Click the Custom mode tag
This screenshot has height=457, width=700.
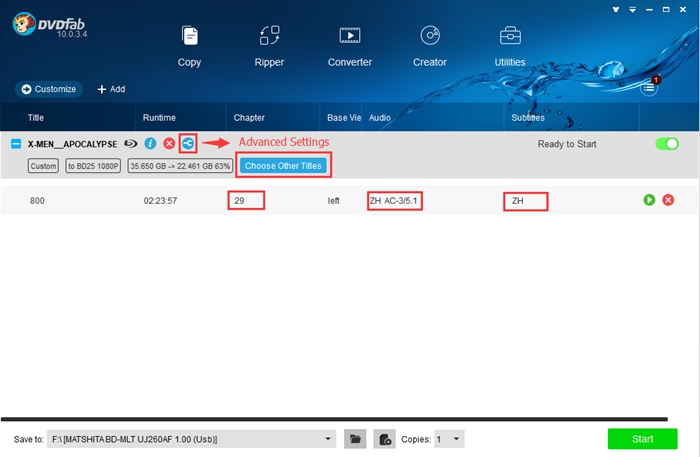43,166
